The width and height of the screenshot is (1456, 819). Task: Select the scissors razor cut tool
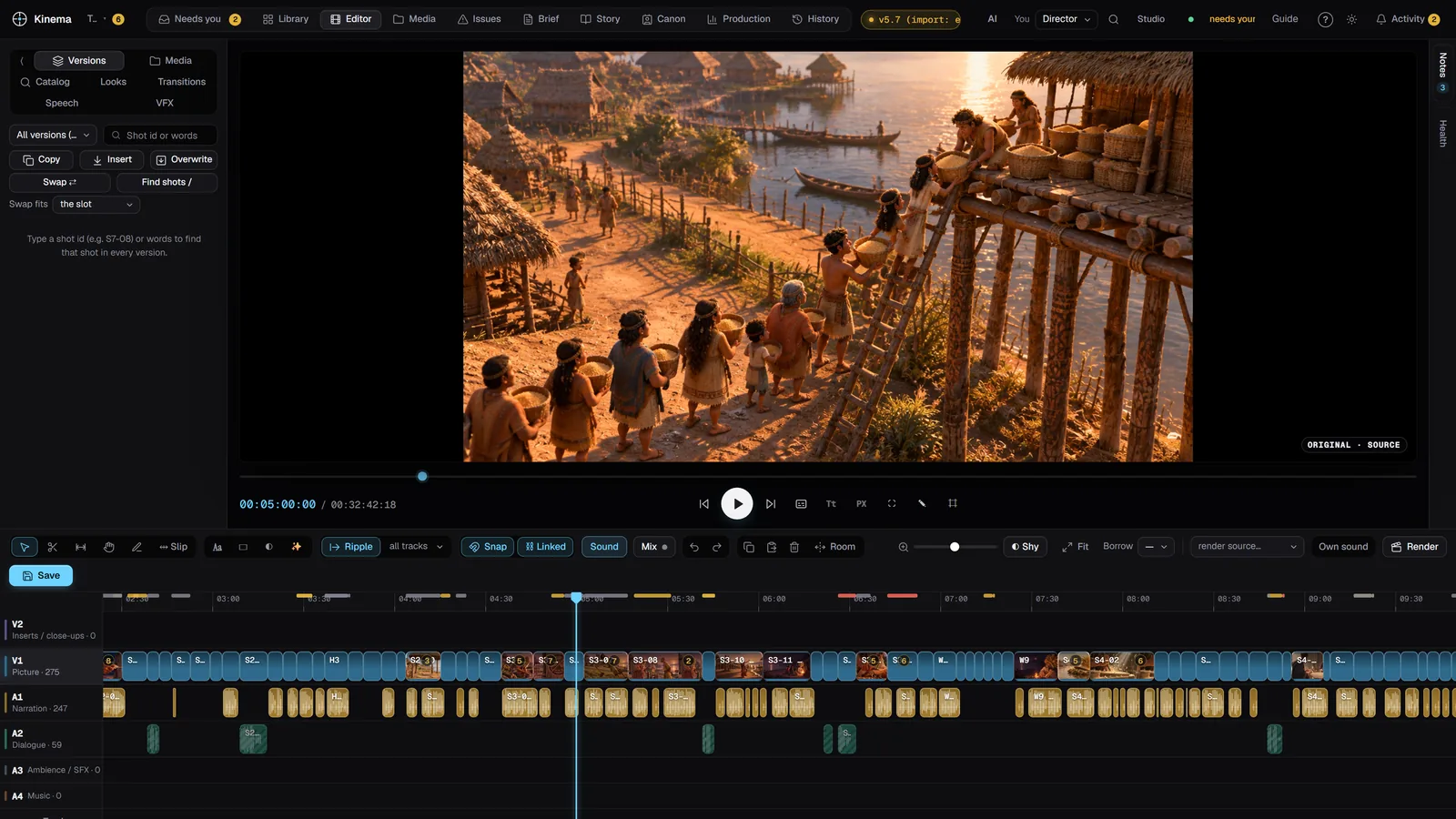(53, 547)
